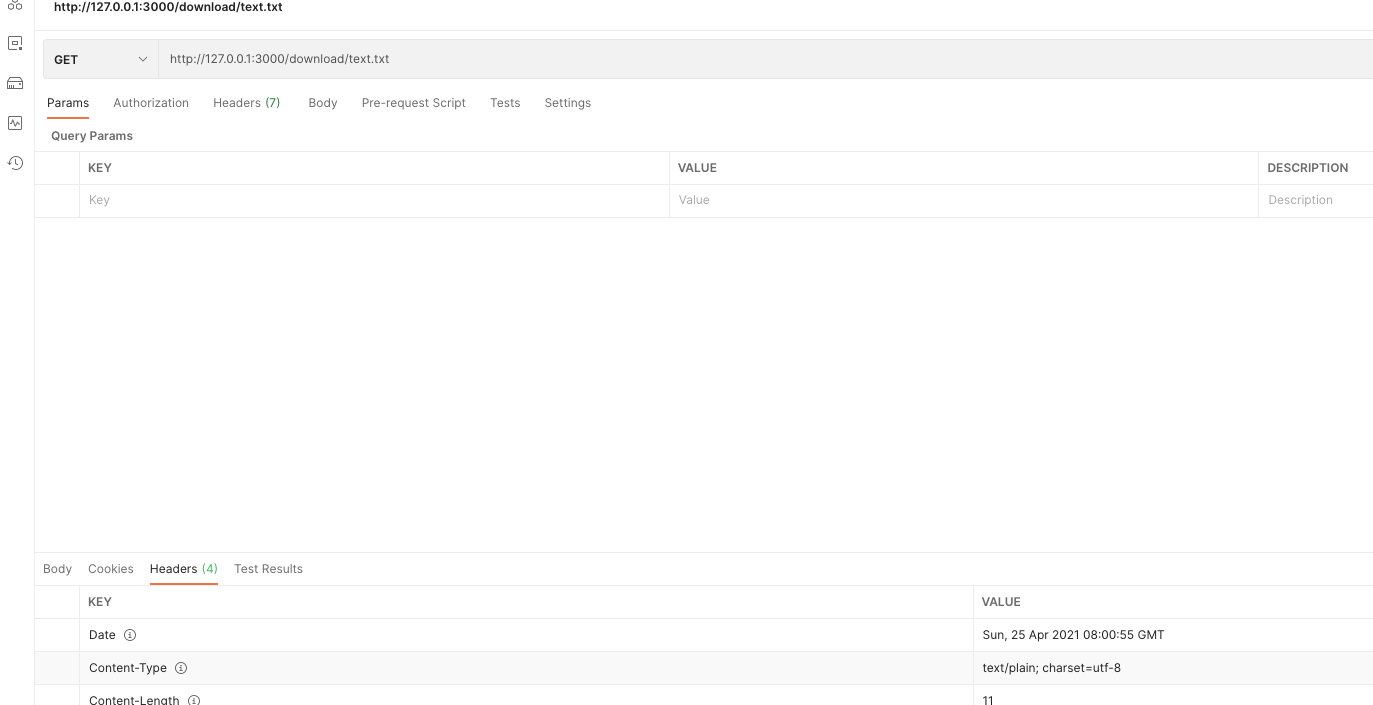
Task: Switch to the response Body tab
Action: point(57,569)
